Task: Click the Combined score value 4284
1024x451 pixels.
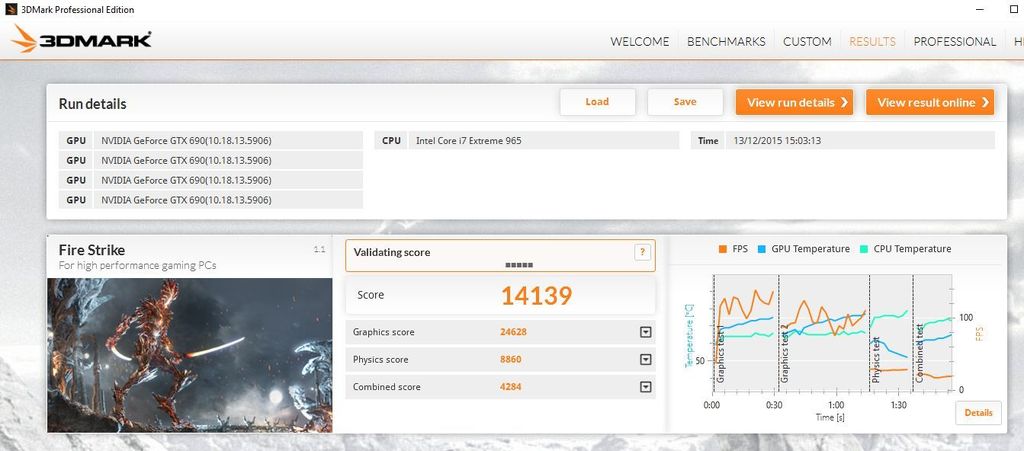Action: [x=511, y=387]
